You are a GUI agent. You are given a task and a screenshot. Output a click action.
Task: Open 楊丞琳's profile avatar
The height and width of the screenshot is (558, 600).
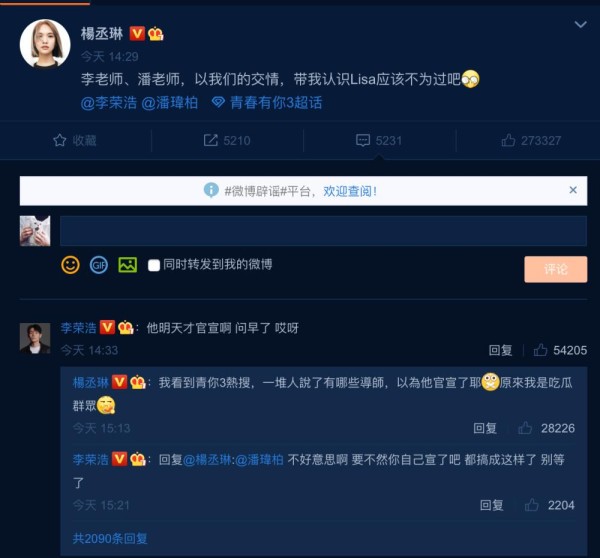coord(45,43)
